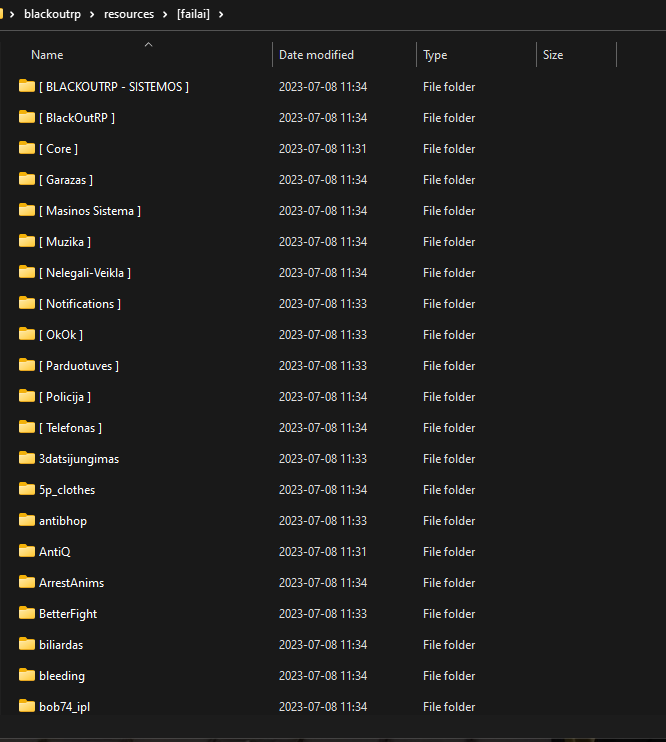This screenshot has width=666, height=742.
Task: Select 'ArrestAnims' folder name
Action: tap(71, 583)
